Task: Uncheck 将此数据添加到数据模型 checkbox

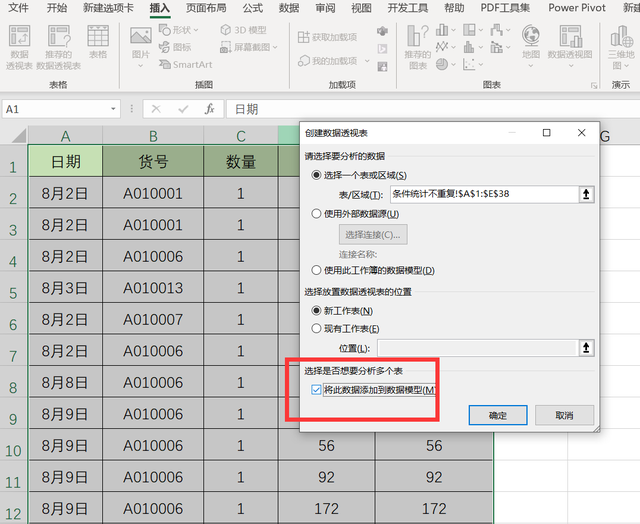Action: click(316, 390)
